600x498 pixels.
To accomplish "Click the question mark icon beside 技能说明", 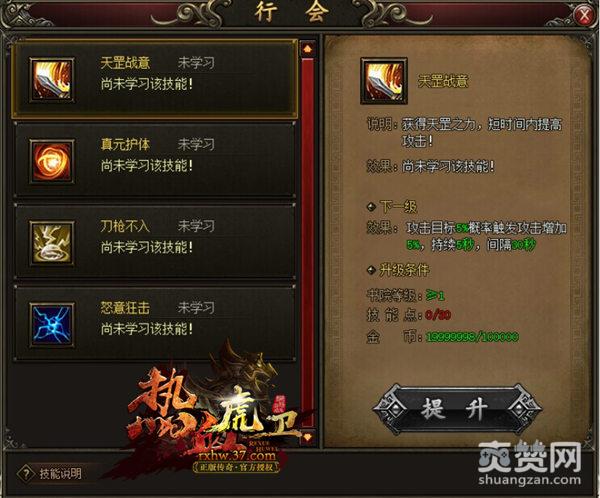I will [26, 474].
